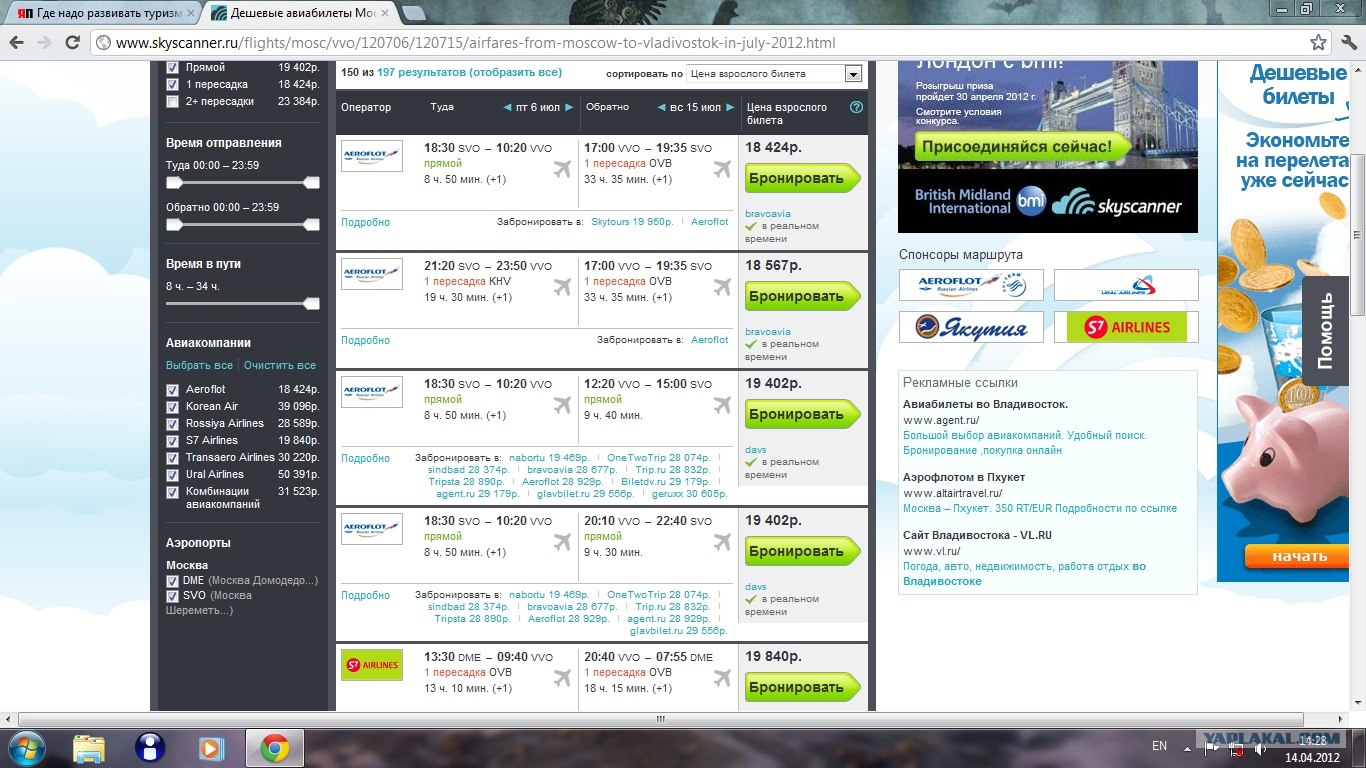Click the Aeroflot logo on the 18 424р. flight
1366x768 pixels.
point(372,156)
